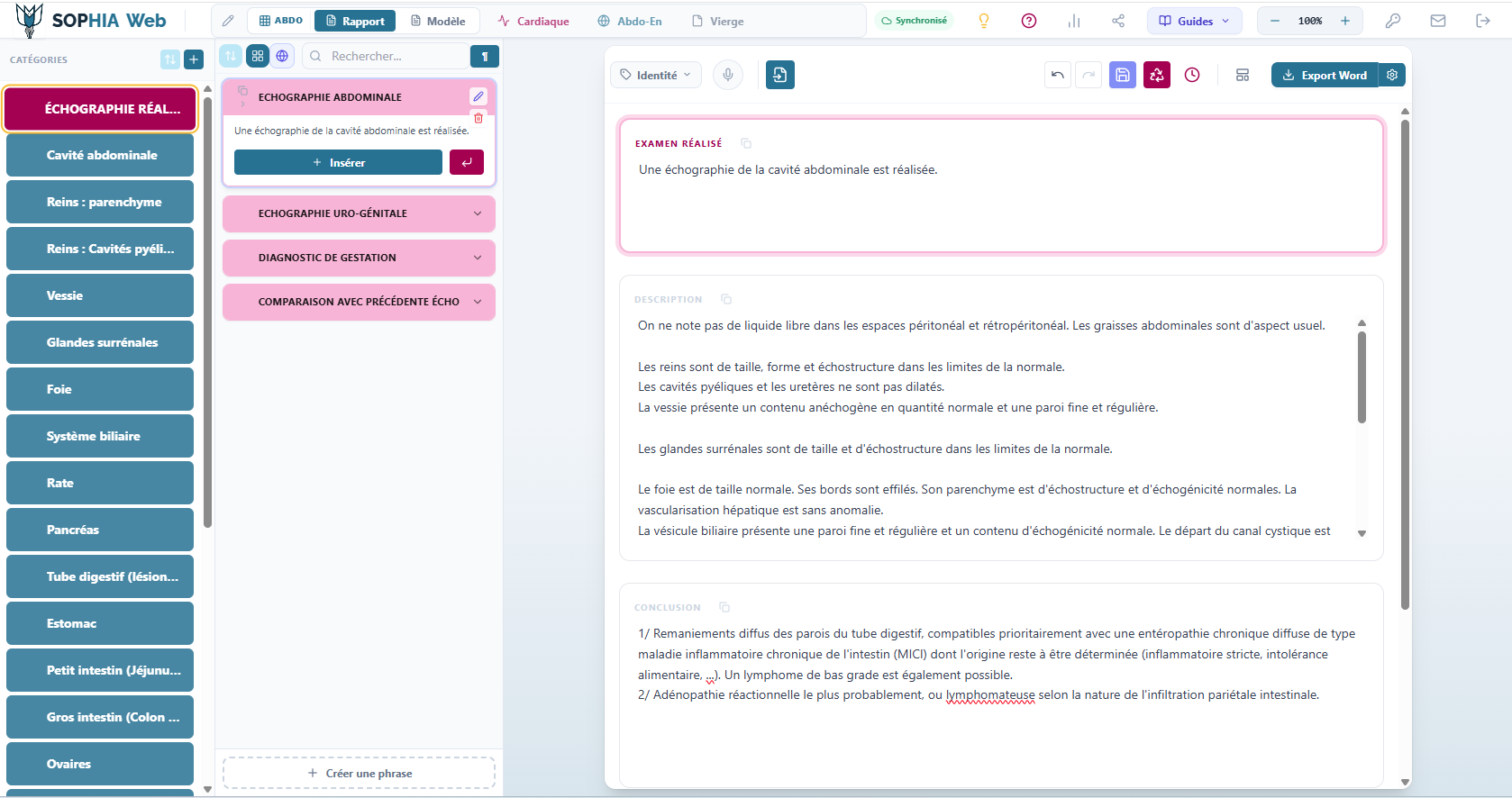Open the statistics bar chart icon
The width and height of the screenshot is (1512, 798).
(x=1073, y=21)
